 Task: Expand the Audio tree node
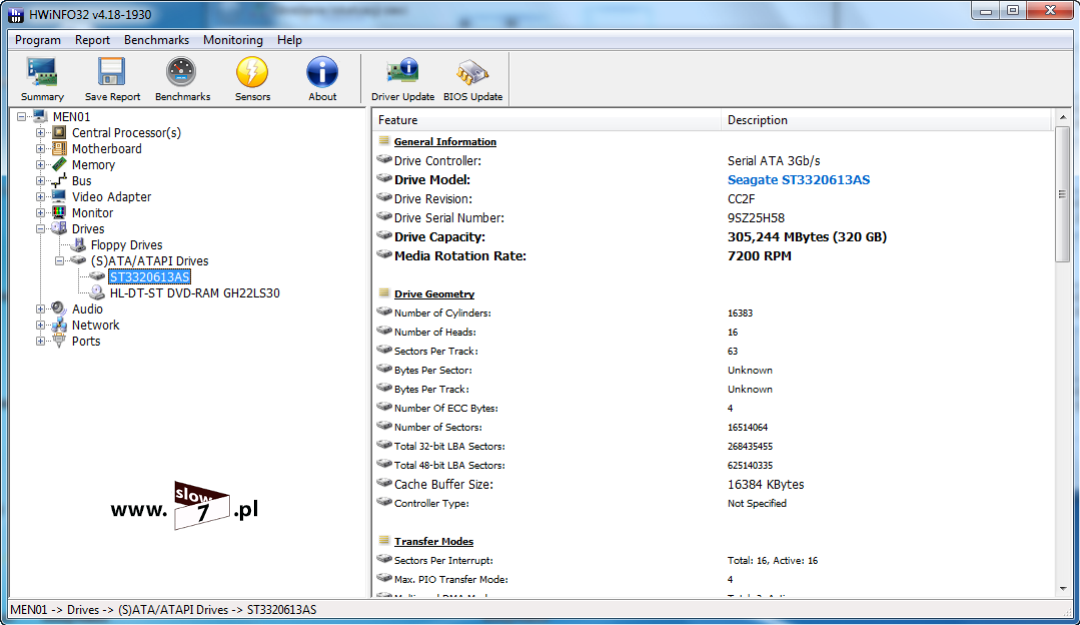coord(41,309)
